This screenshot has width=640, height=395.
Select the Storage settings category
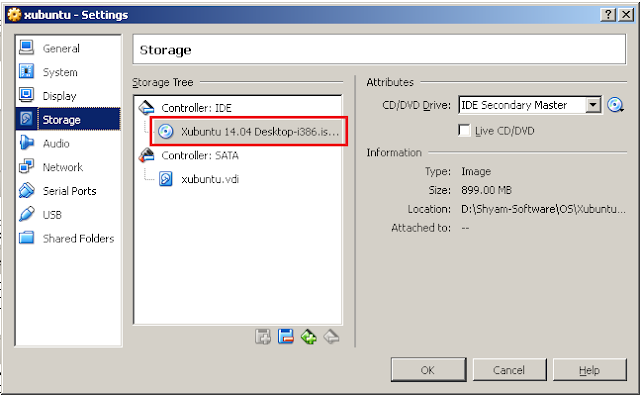(x=68, y=119)
